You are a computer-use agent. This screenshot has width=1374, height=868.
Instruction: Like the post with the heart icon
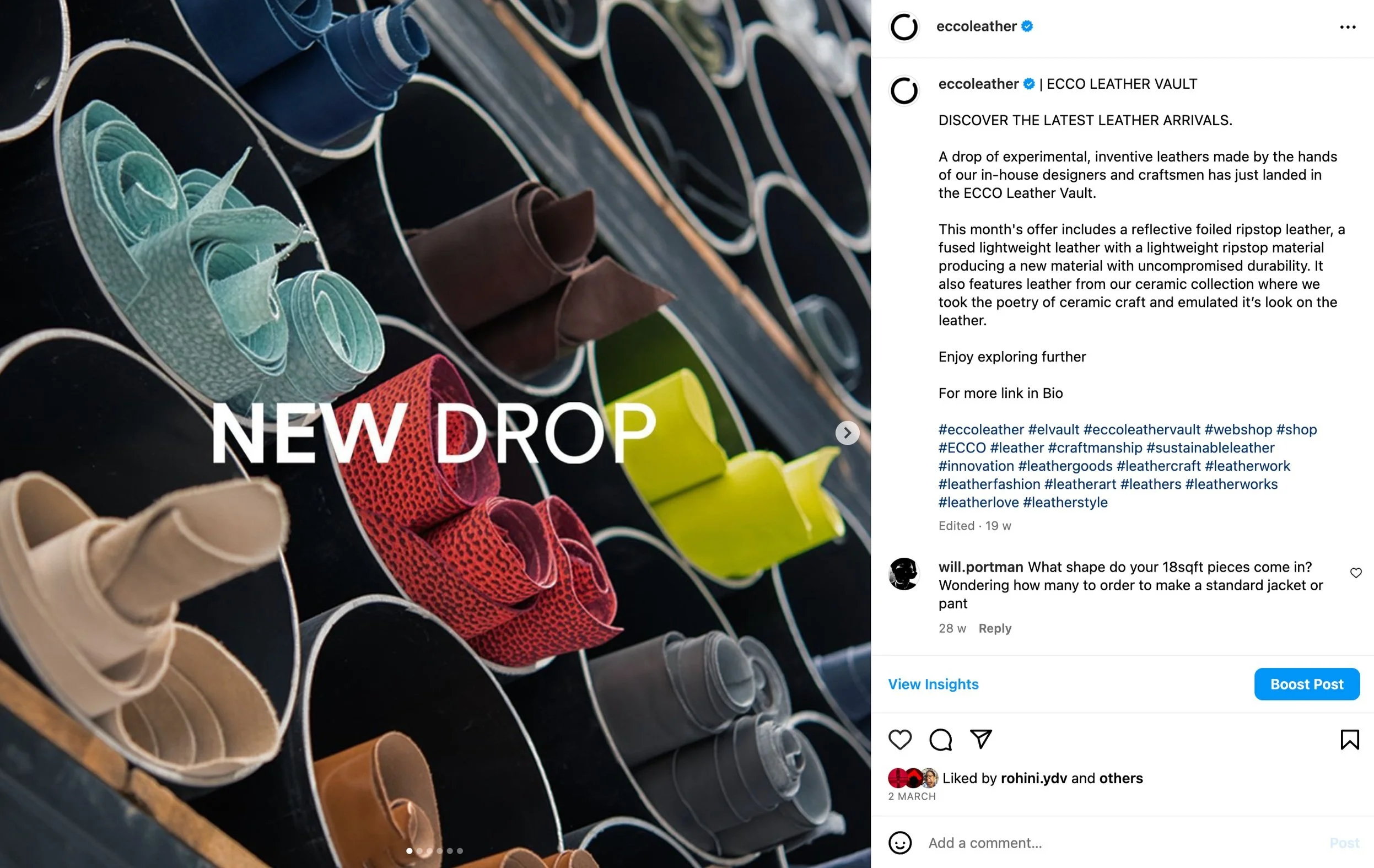(900, 740)
